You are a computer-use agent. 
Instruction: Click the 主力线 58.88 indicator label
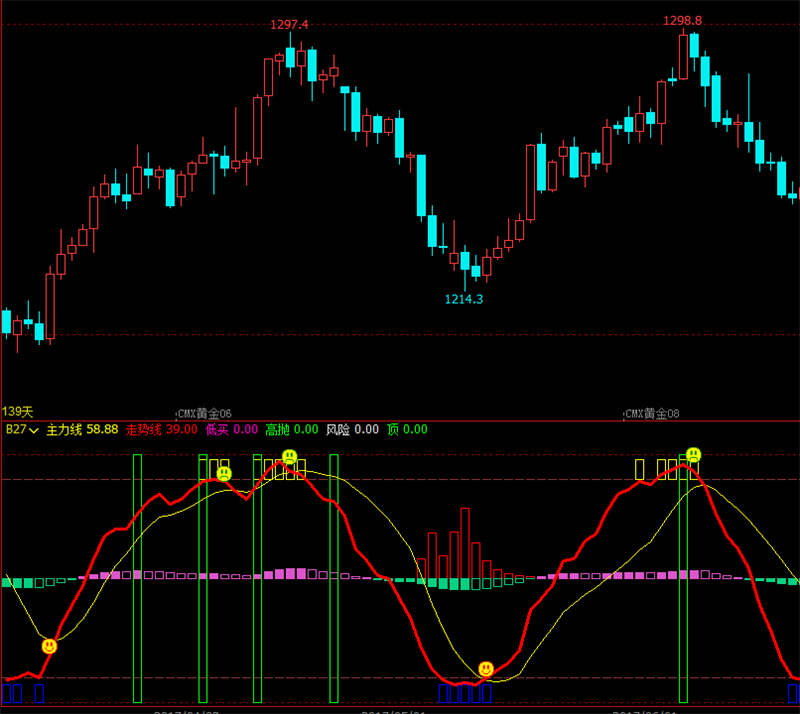[x=82, y=430]
